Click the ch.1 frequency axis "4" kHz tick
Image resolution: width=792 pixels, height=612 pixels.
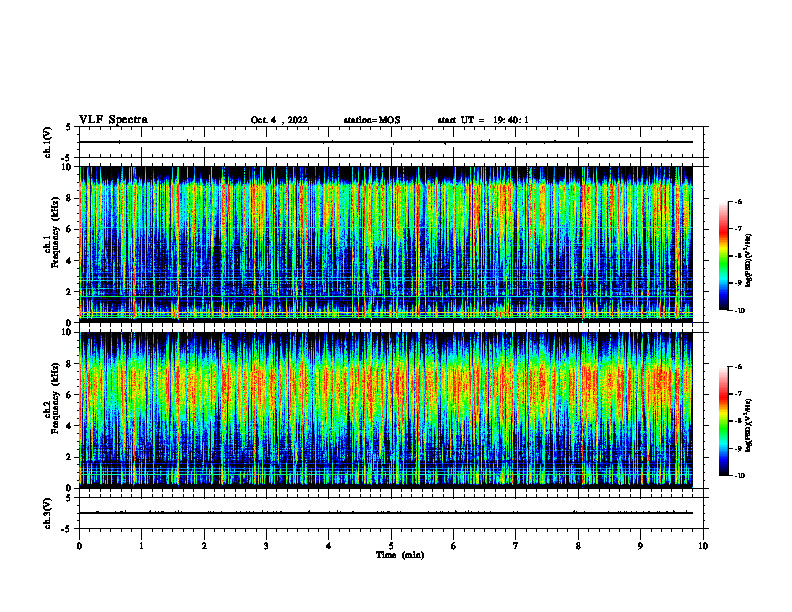coord(69,261)
